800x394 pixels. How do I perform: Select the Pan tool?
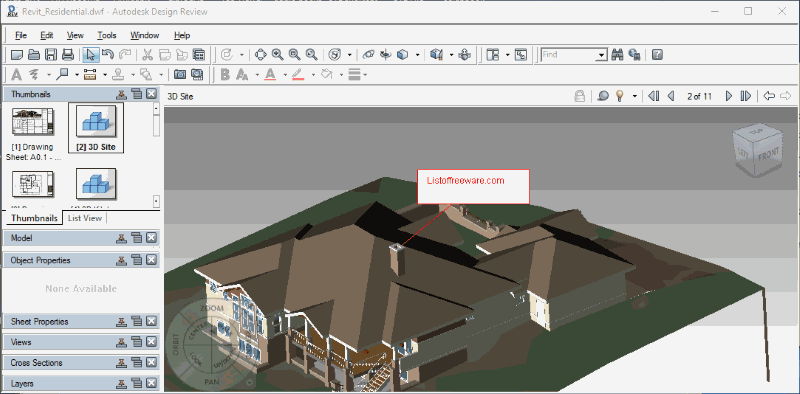click(261, 55)
